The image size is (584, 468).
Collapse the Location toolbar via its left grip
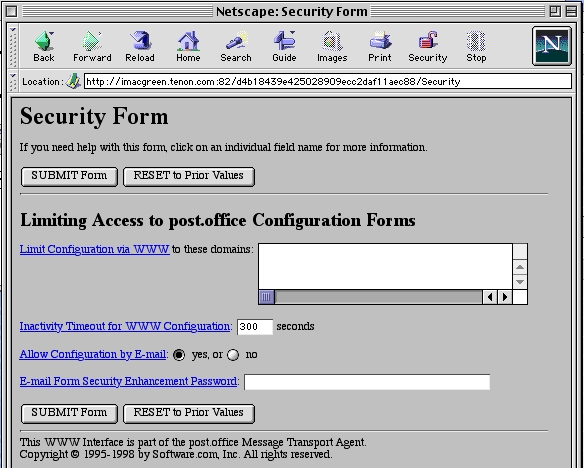13,81
